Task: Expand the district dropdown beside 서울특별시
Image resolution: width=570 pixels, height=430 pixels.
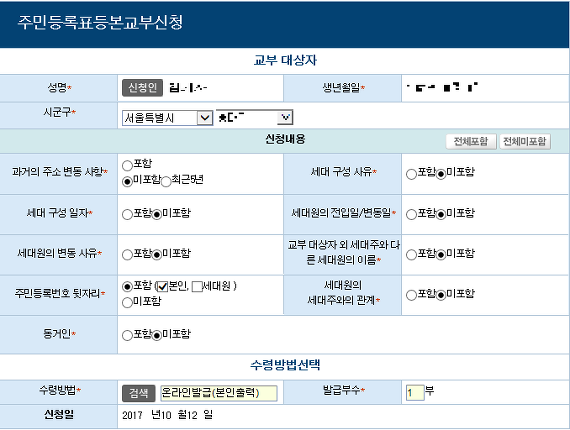Action: (x=254, y=117)
